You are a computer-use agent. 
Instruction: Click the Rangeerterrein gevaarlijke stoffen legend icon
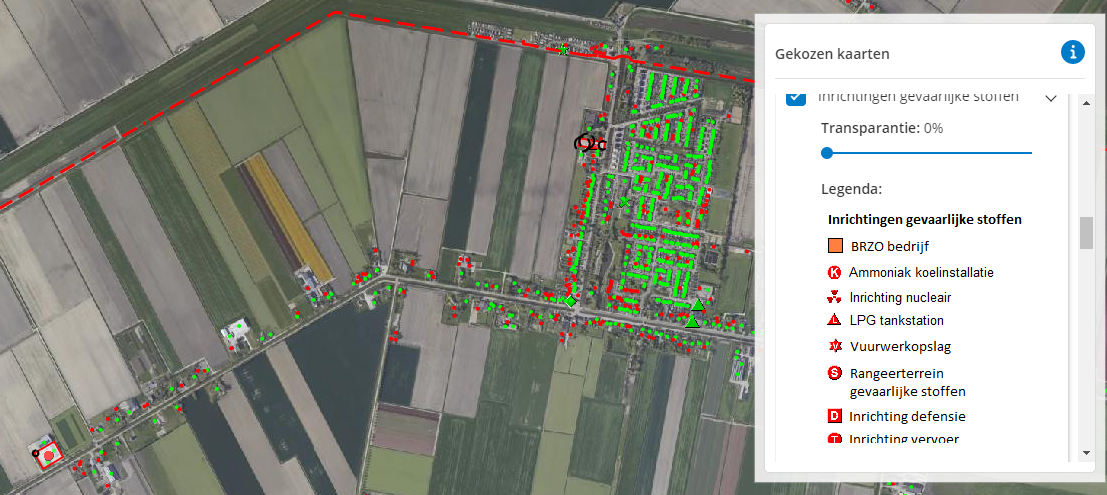[x=834, y=373]
